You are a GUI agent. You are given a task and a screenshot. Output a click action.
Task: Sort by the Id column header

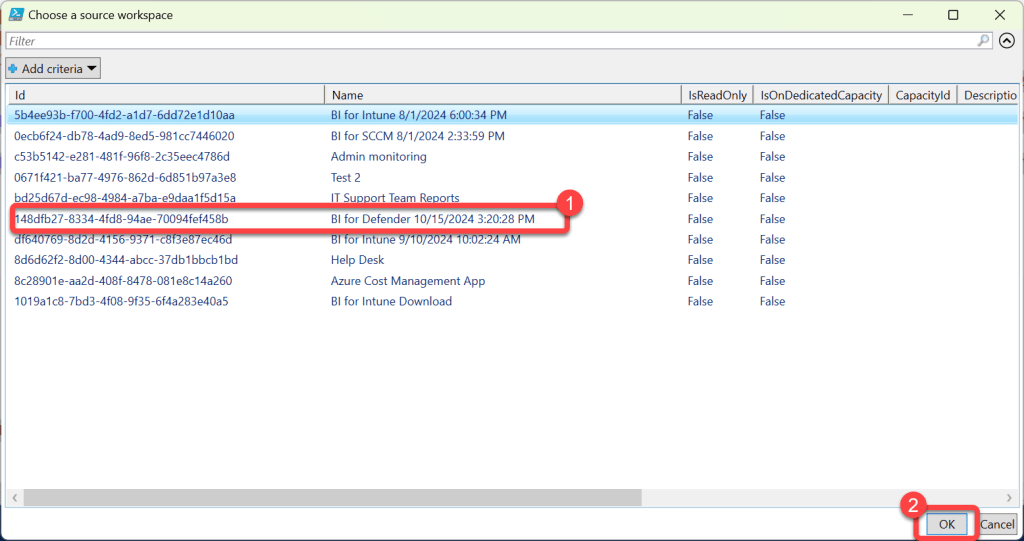point(166,95)
